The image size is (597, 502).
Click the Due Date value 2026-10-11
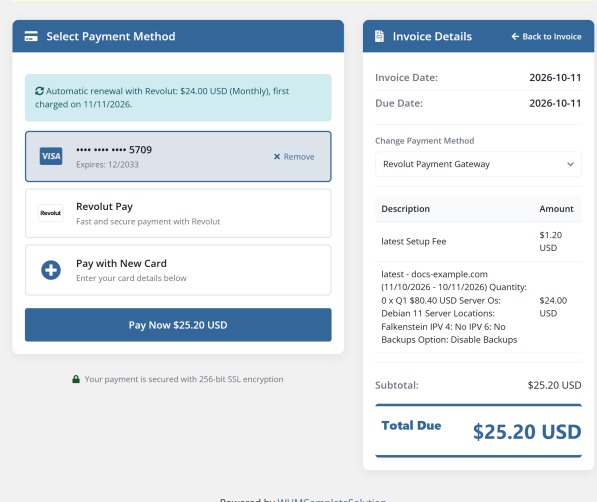555,103
